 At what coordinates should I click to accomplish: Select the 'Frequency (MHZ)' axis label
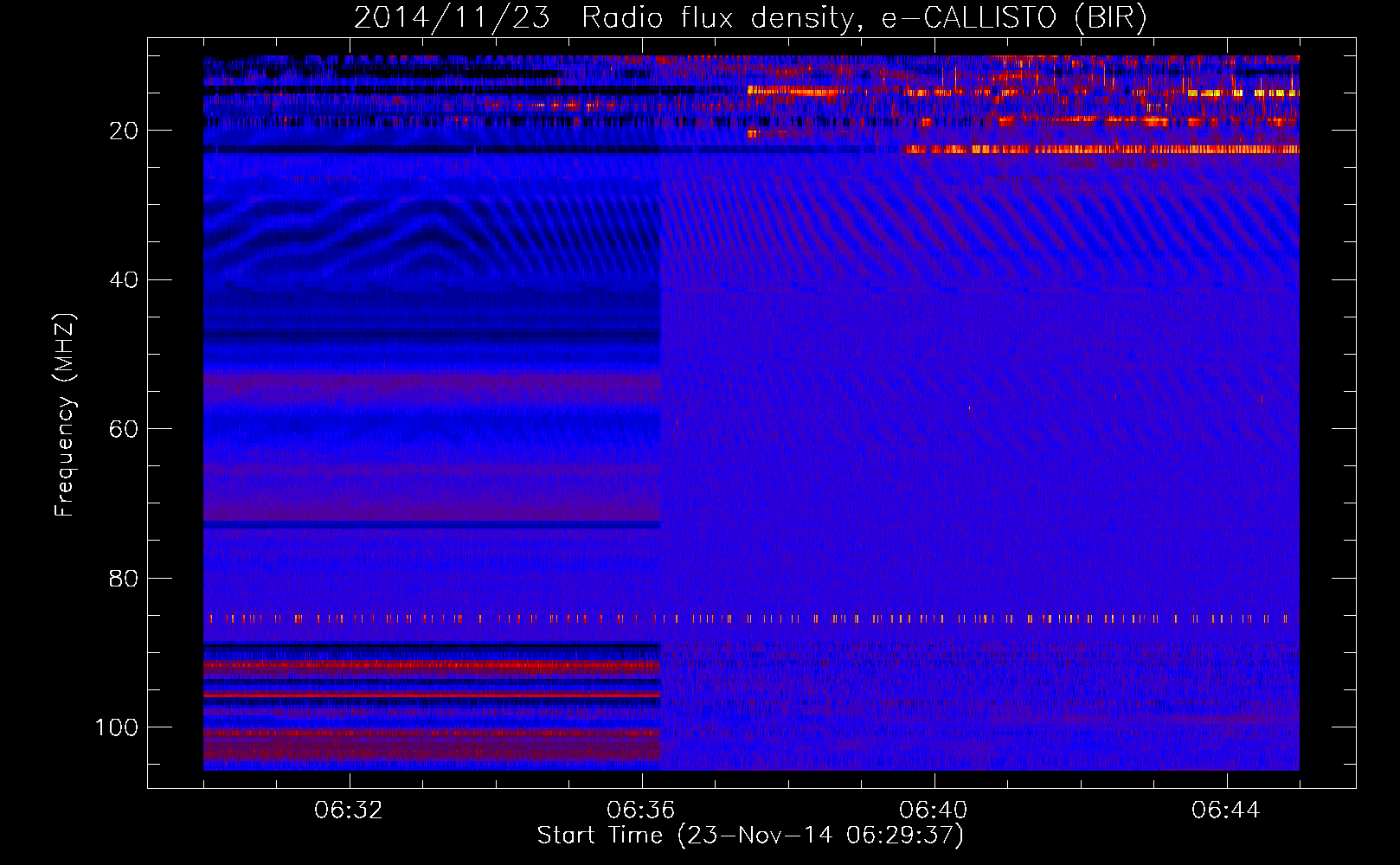(x=65, y=414)
